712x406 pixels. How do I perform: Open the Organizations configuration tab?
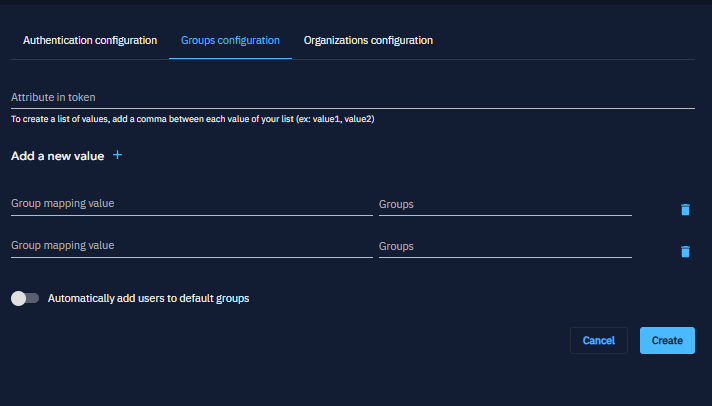pyautogui.click(x=368, y=40)
